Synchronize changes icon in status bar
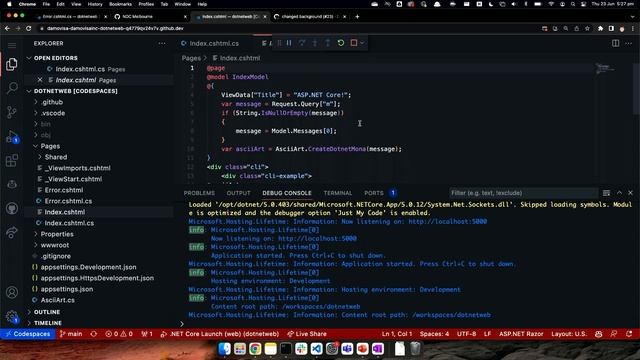Viewport: 640px width, 360px height. click(x=94, y=334)
